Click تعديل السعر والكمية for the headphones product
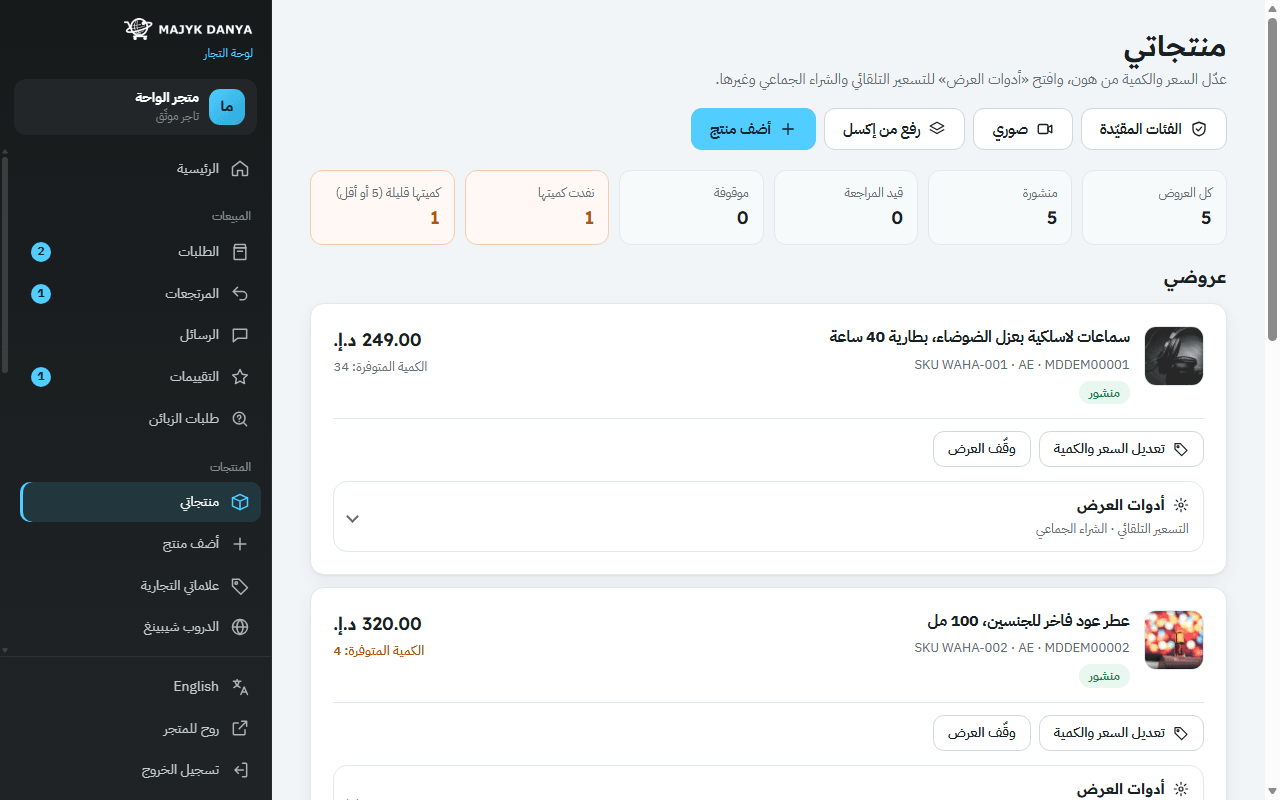The width and height of the screenshot is (1280, 800). coord(1121,449)
